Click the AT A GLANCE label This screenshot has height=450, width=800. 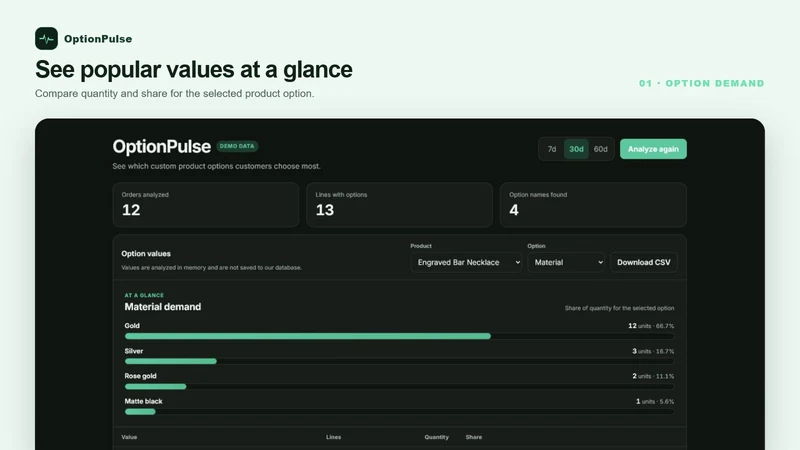pos(144,295)
